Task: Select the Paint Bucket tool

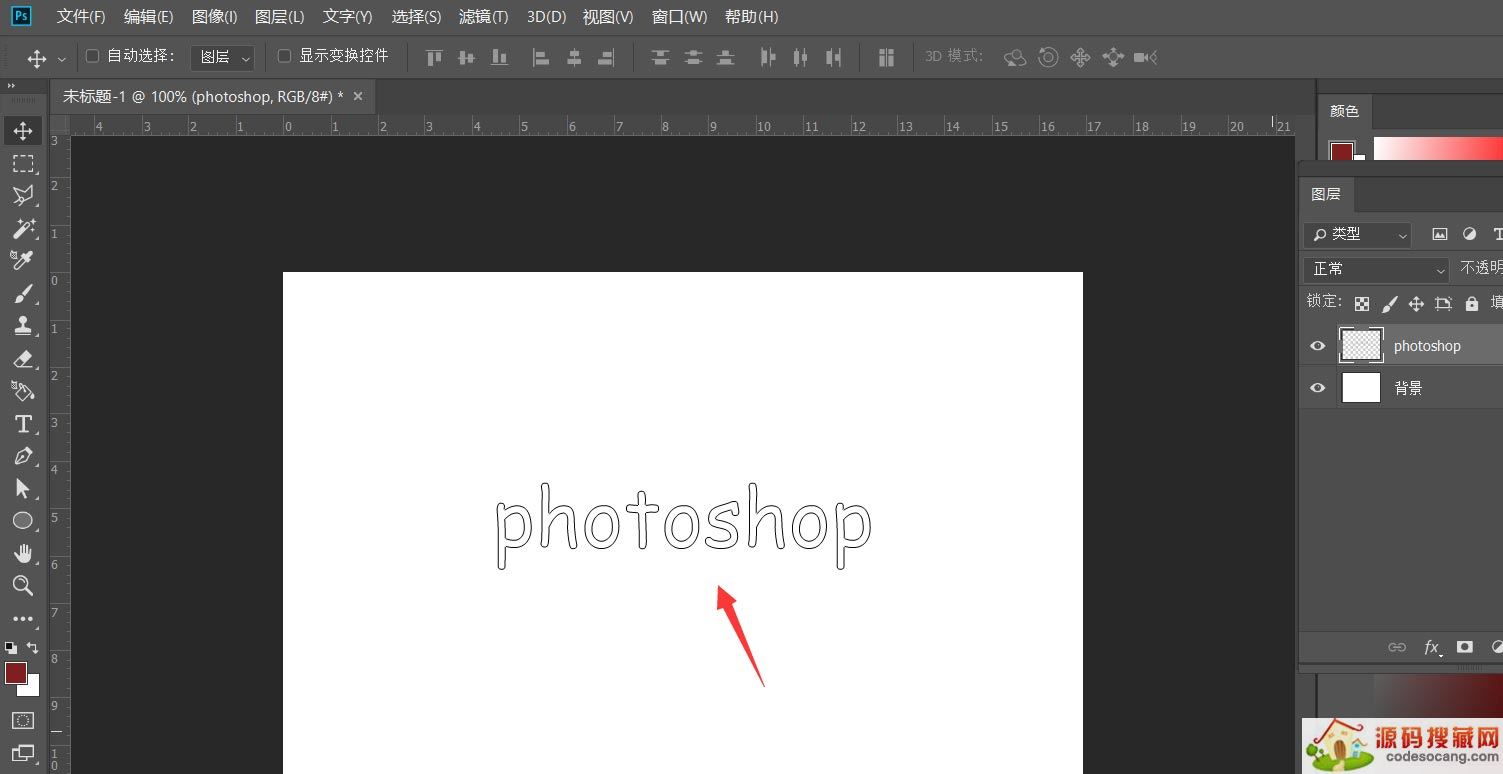Action: pyautogui.click(x=23, y=390)
